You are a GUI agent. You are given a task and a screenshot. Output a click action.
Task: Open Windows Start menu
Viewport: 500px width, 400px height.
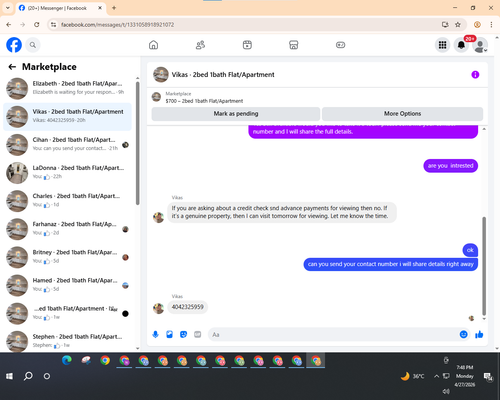(x=9, y=376)
